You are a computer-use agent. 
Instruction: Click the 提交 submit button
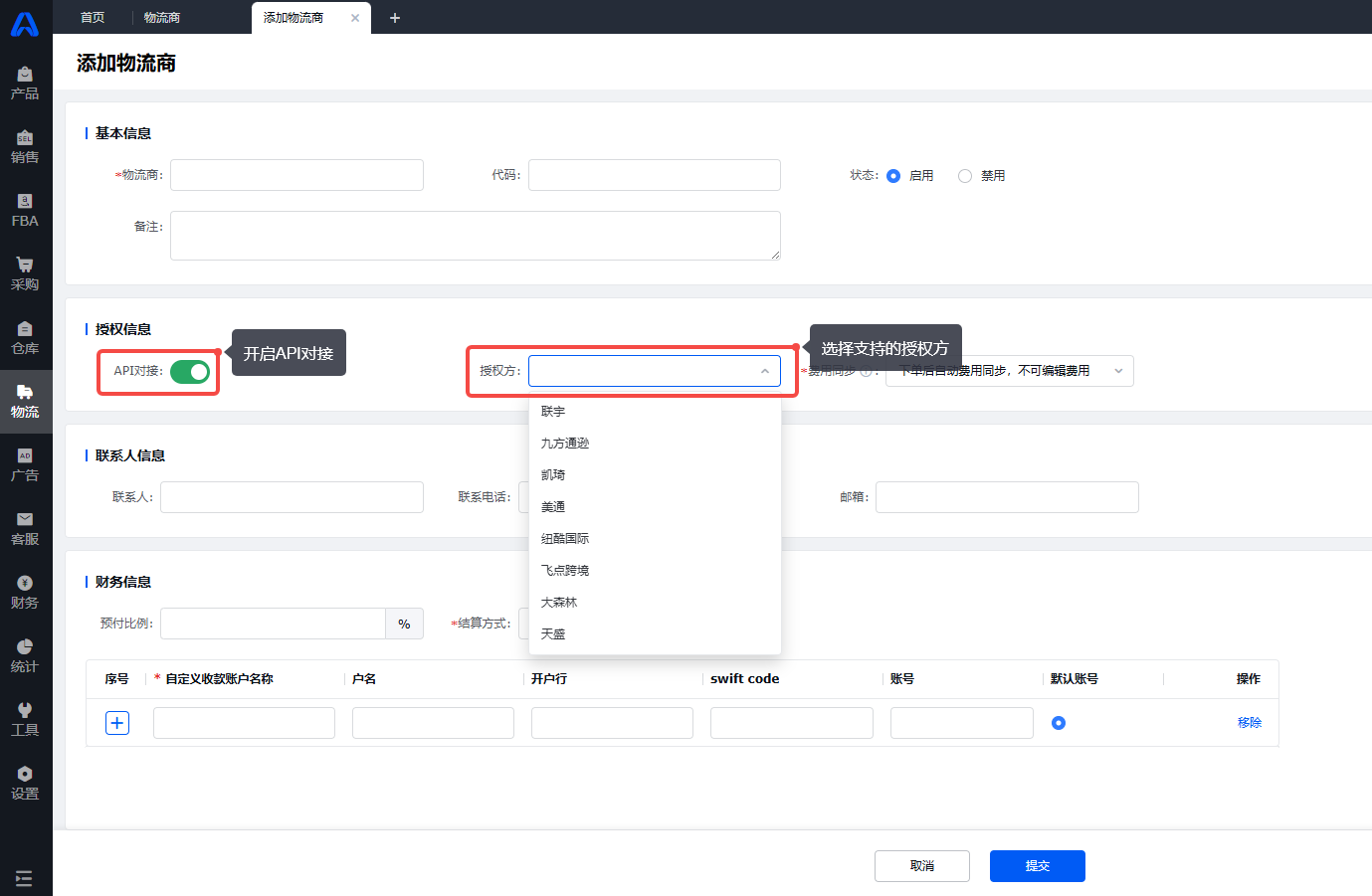tap(1037, 866)
